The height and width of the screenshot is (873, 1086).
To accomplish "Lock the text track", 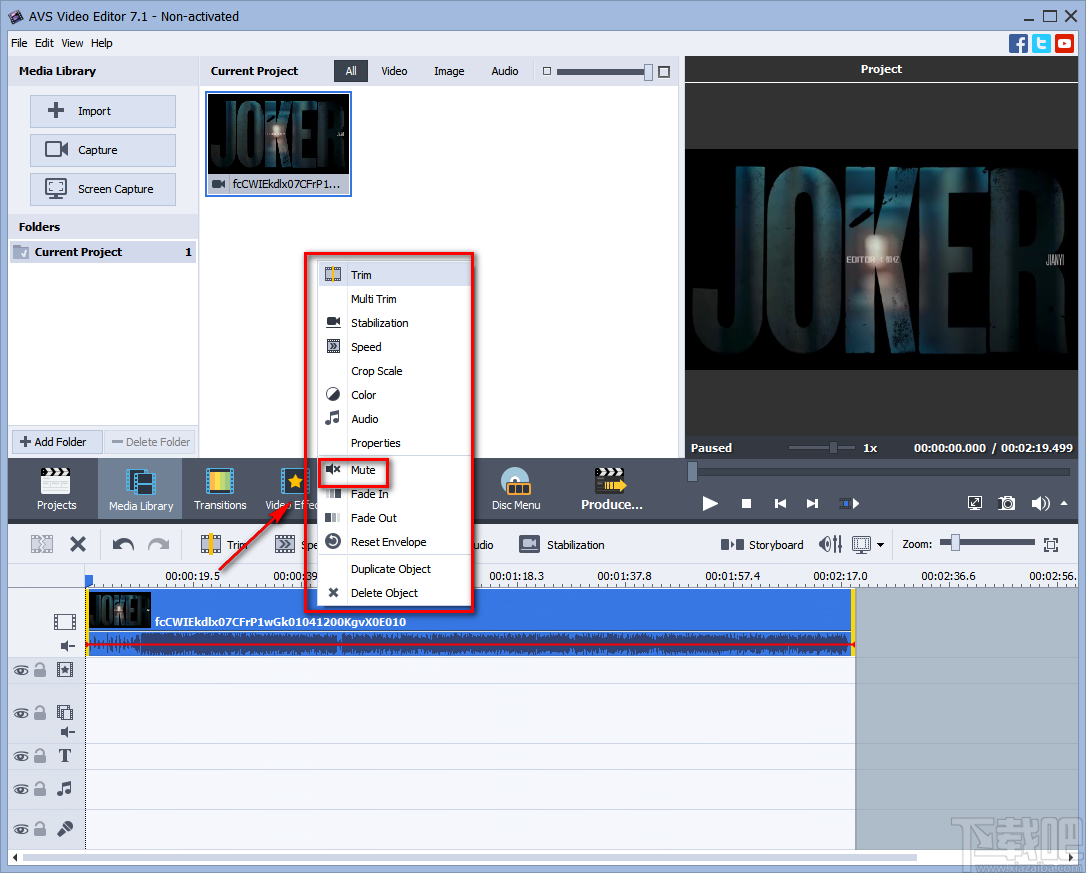I will click(x=40, y=756).
